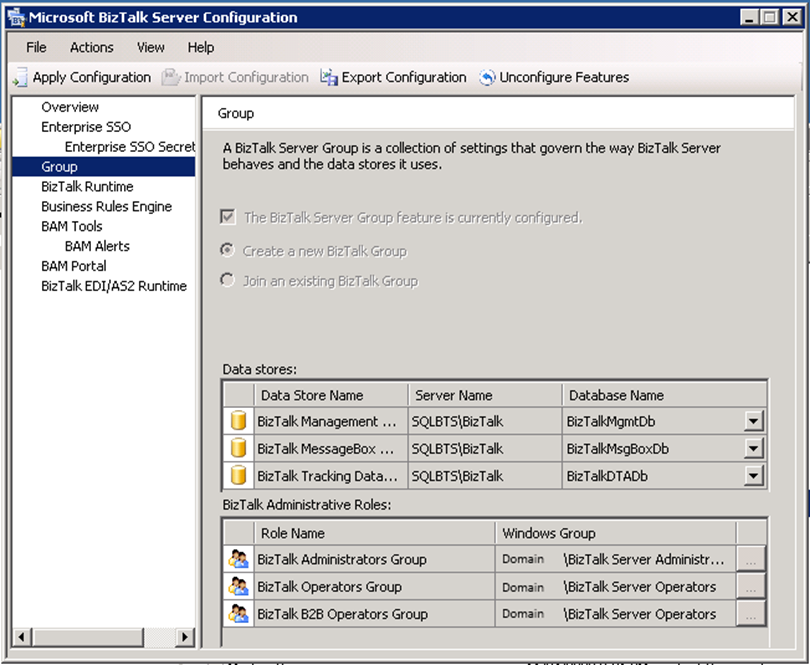Click BizTalk MessageBox data store name cell
Image resolution: width=810 pixels, height=665 pixels.
click(331, 449)
